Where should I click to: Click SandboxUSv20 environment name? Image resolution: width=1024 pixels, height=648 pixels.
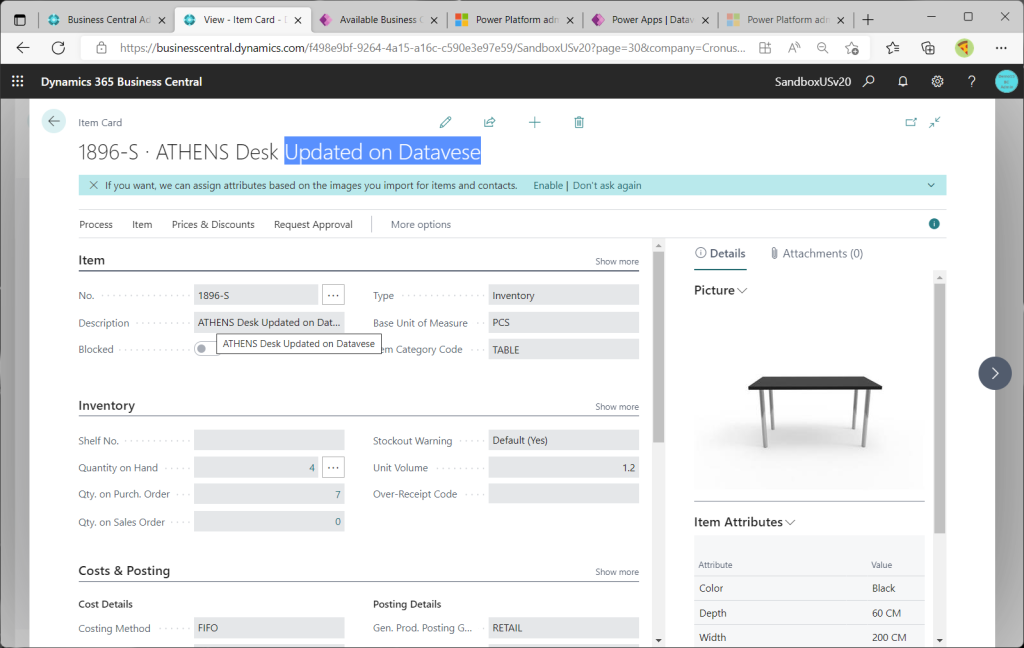tap(812, 82)
